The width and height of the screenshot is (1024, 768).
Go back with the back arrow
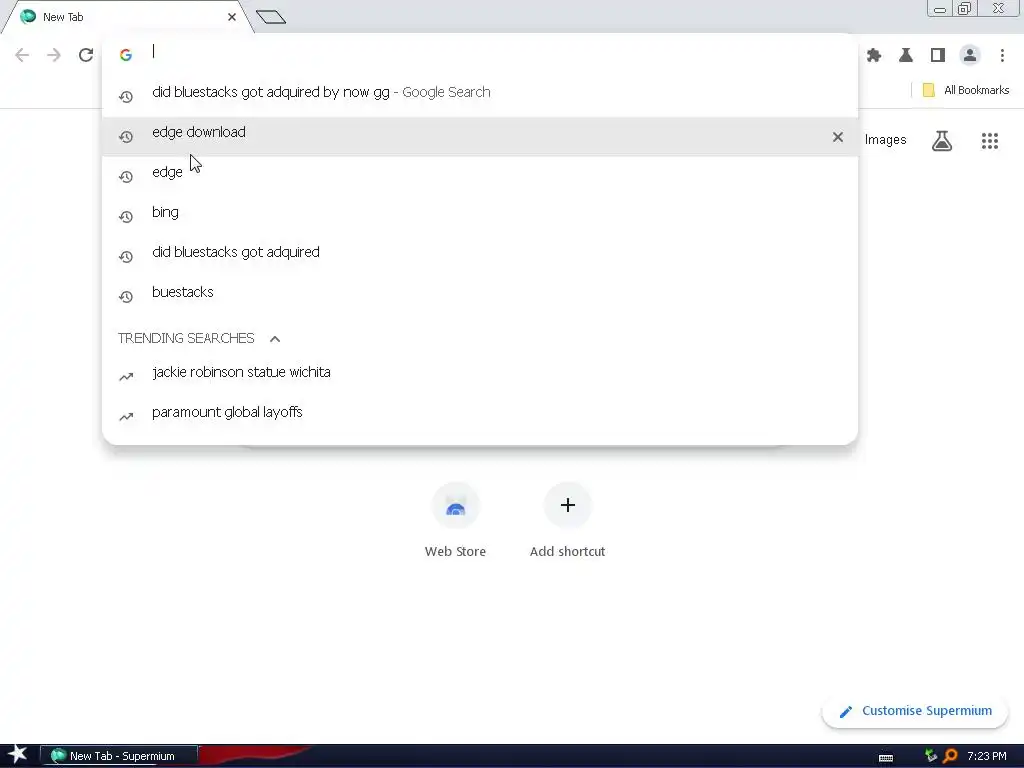[22, 56]
